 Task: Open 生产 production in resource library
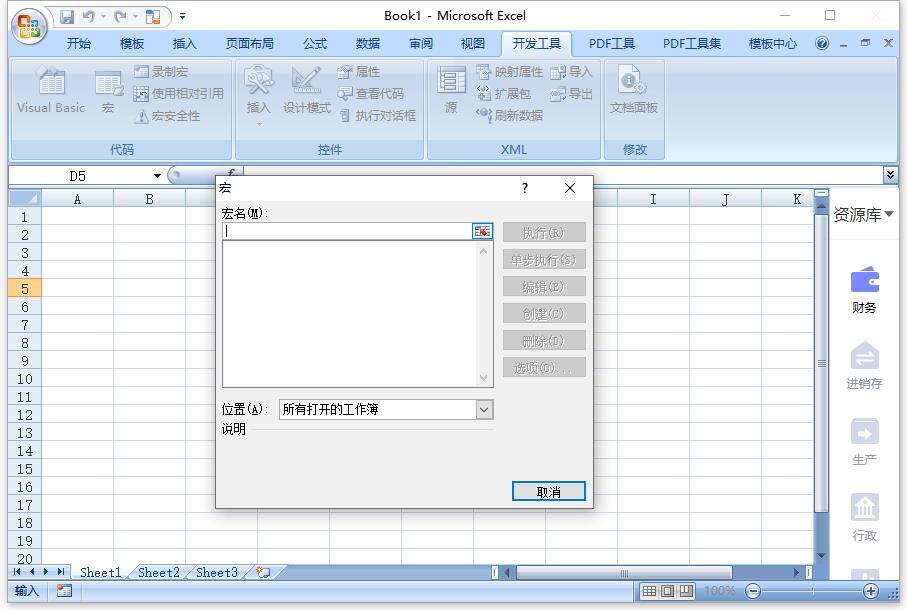point(864,442)
